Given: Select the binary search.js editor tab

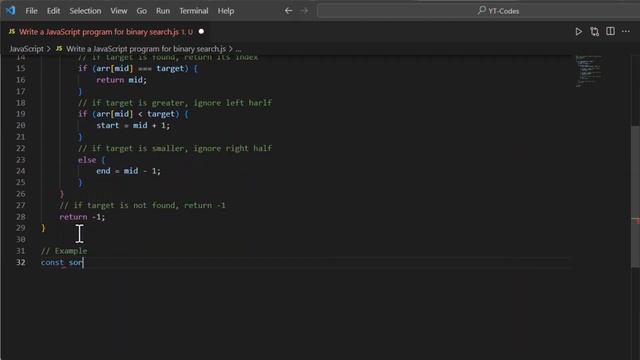Looking at the screenshot, I should [x=106, y=32].
